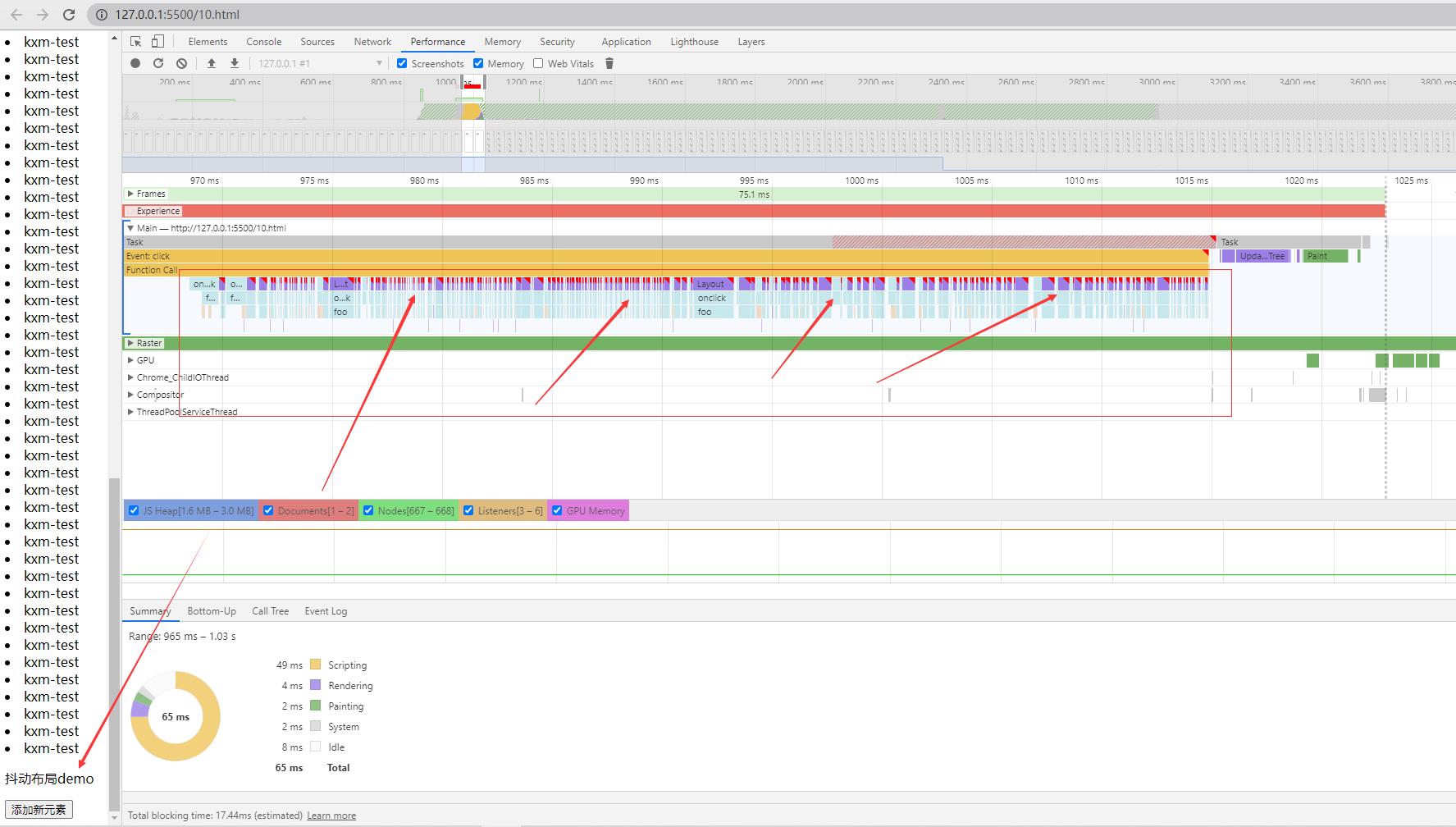This screenshot has height=827, width=1456.
Task: Start recording a performance profile
Action: (135, 63)
